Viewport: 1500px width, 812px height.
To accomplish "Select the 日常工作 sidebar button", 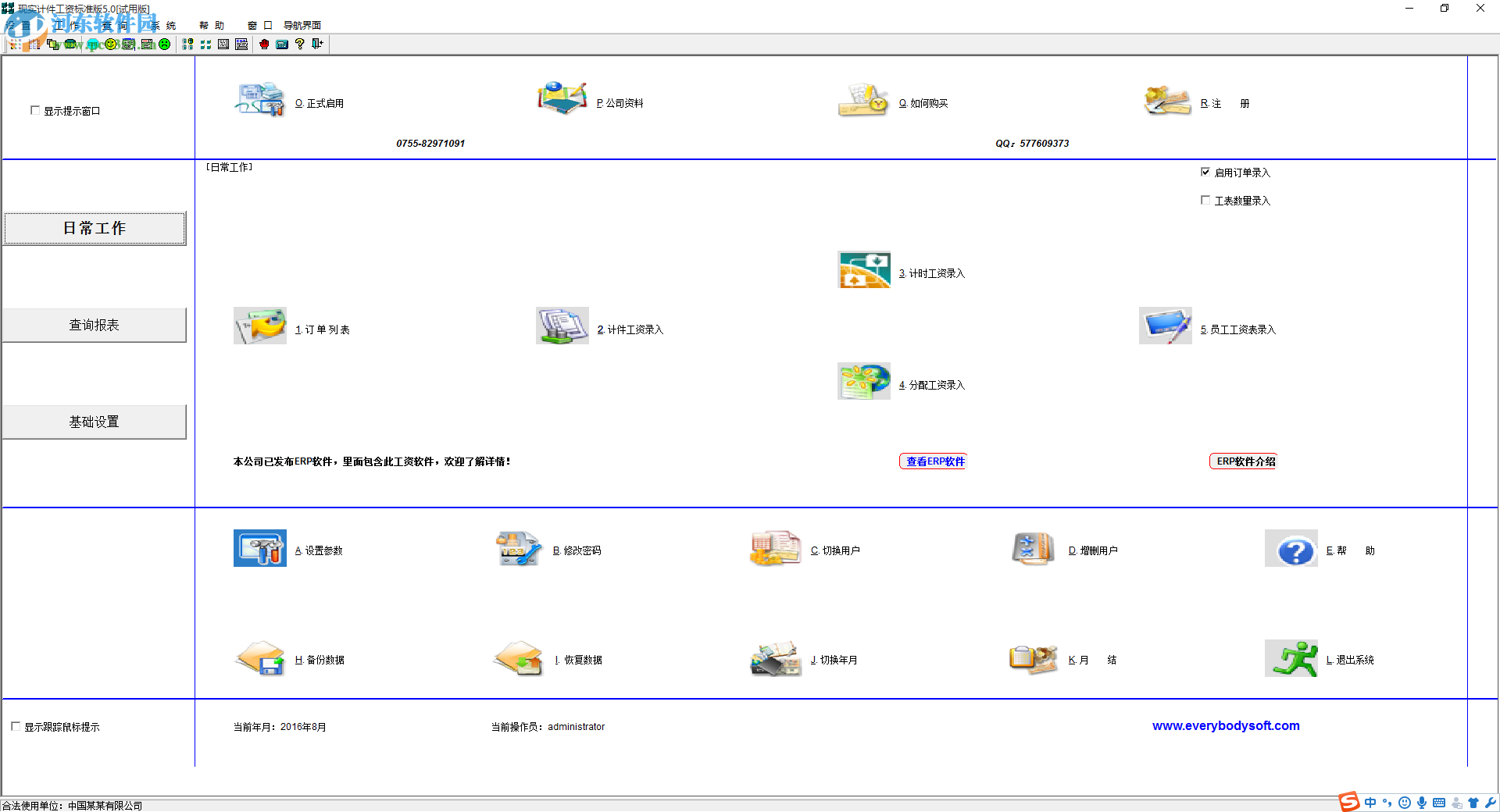I will point(95,228).
